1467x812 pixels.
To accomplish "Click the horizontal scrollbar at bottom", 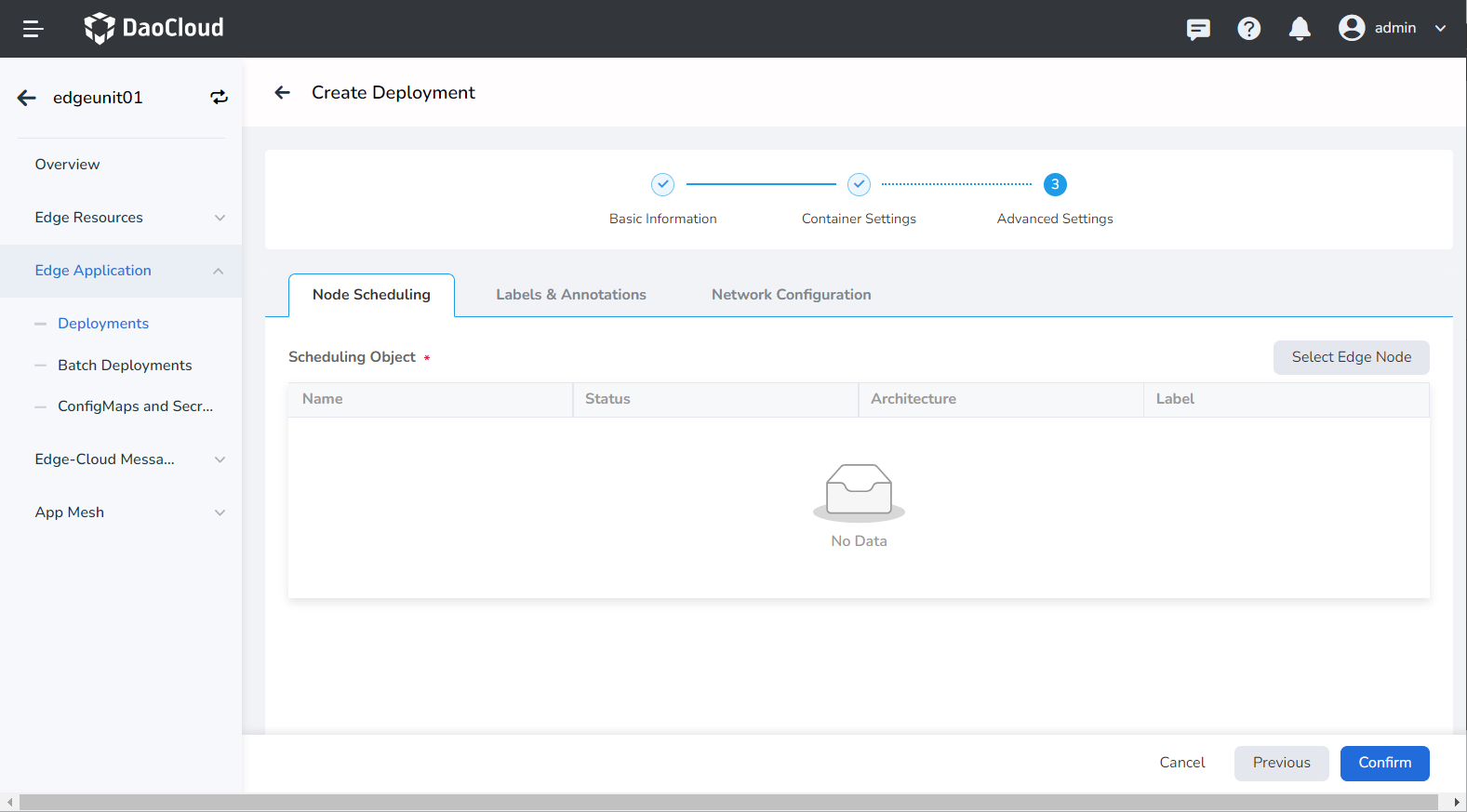I will [x=728, y=803].
